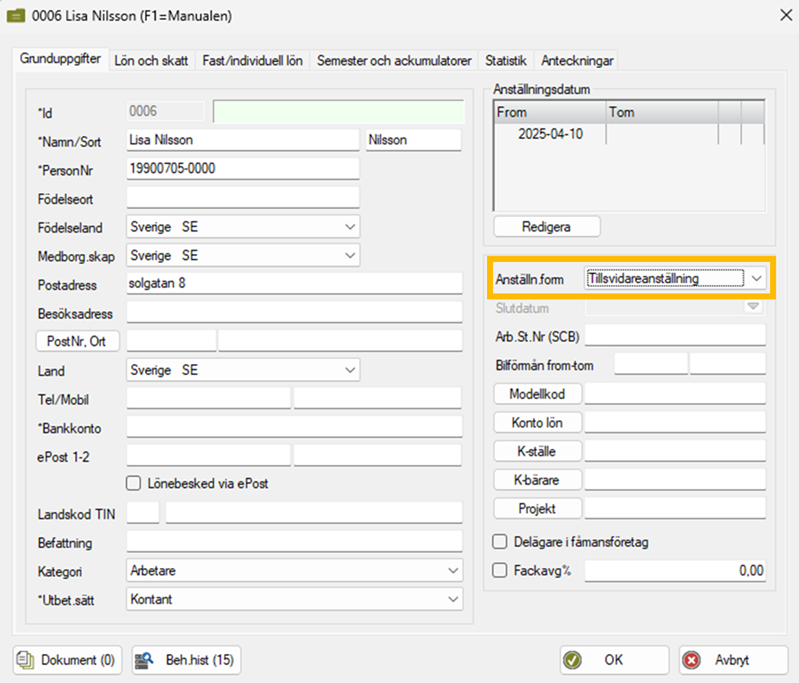This screenshot has width=799, height=683.
Task: Click the PostNr, Ort button
Action: (x=78, y=342)
